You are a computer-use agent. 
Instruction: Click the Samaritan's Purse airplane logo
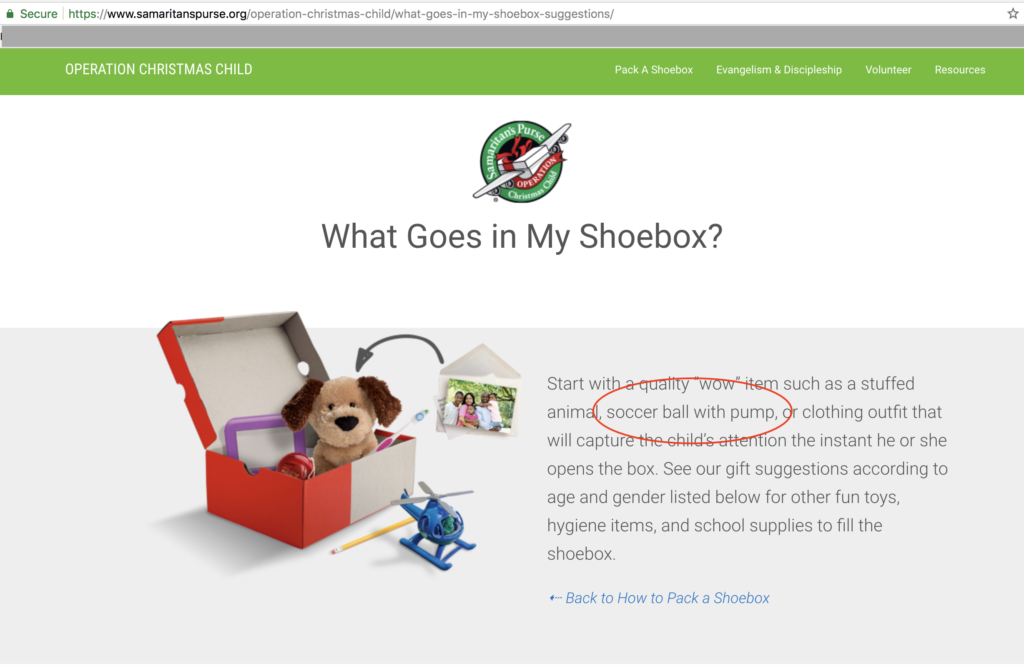point(522,162)
